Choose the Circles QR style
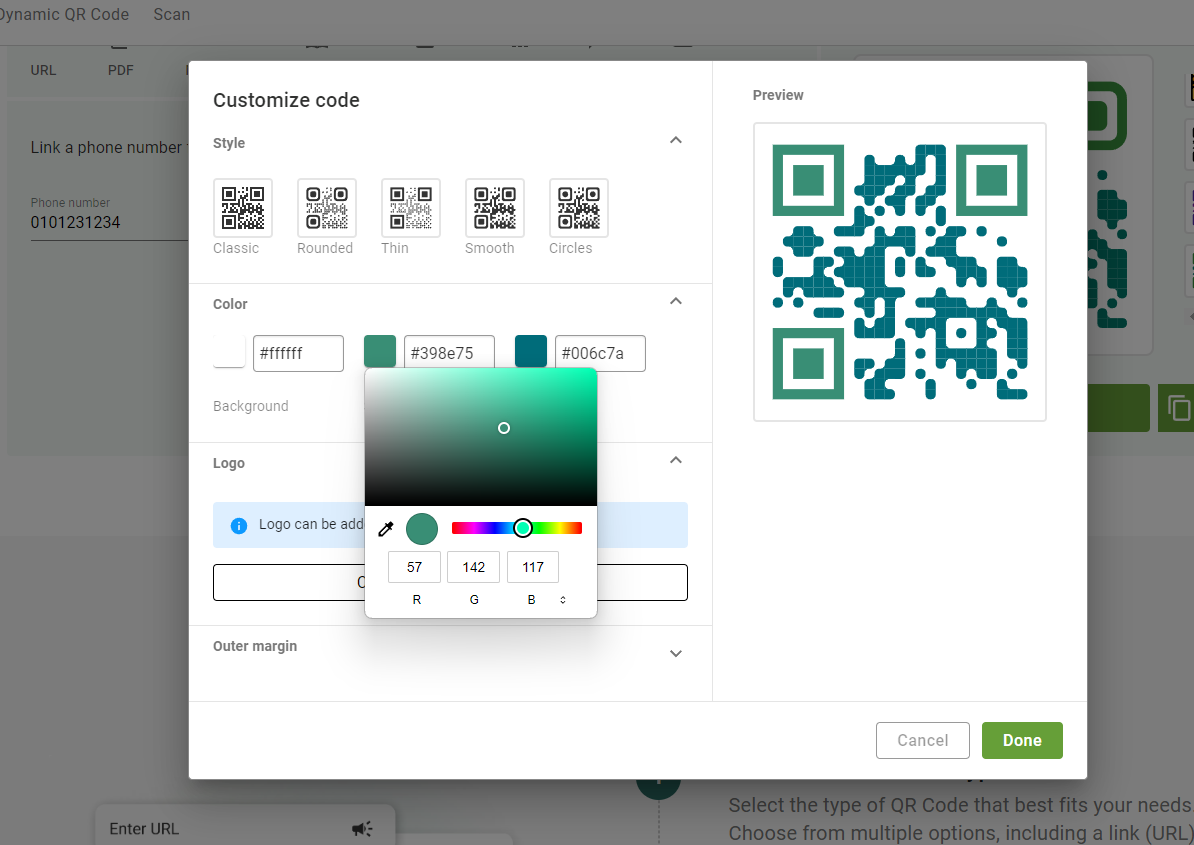Screen dimensions: 1194x845 click(x=578, y=208)
